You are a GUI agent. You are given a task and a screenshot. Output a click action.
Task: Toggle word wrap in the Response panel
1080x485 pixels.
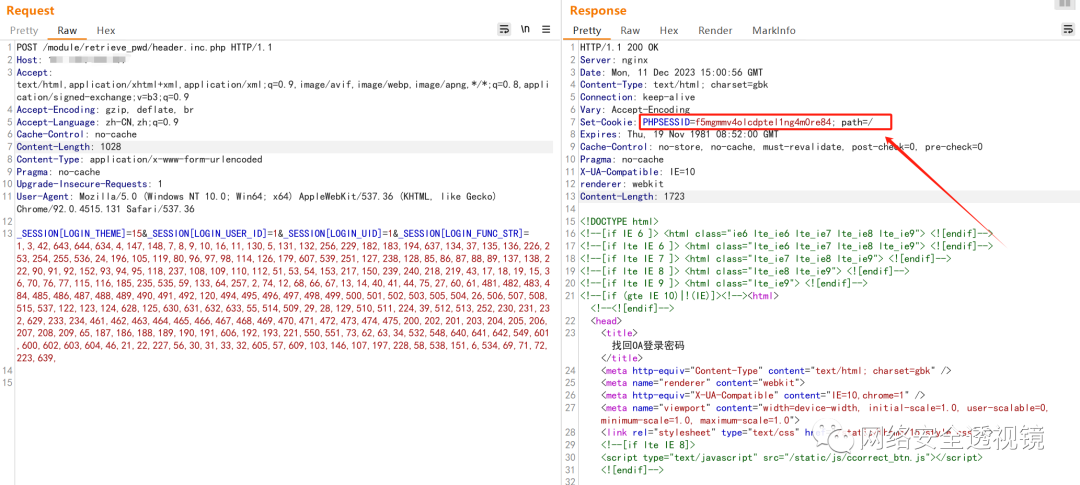[1066, 30]
